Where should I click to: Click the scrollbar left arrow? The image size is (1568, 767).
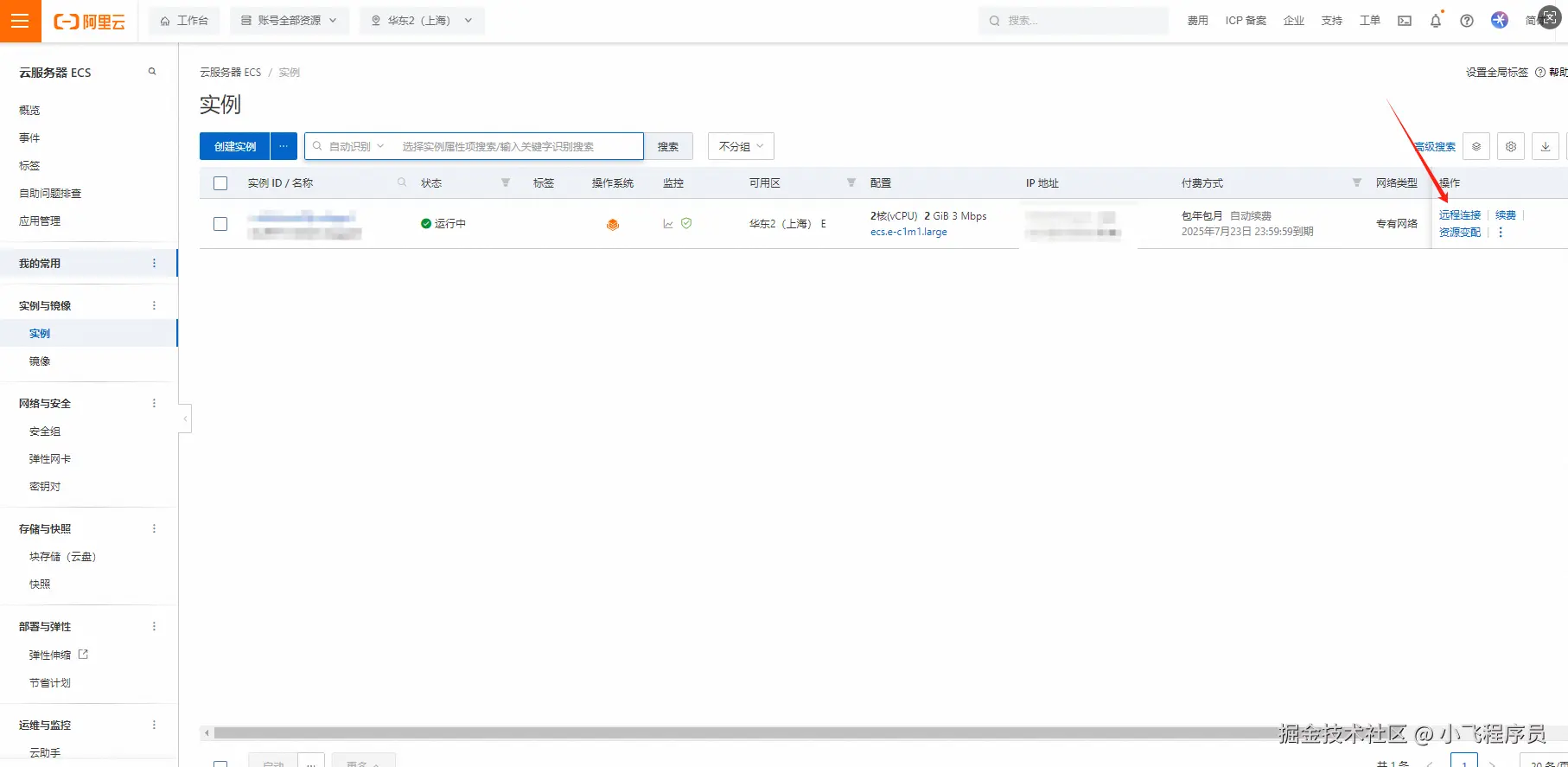click(x=207, y=733)
